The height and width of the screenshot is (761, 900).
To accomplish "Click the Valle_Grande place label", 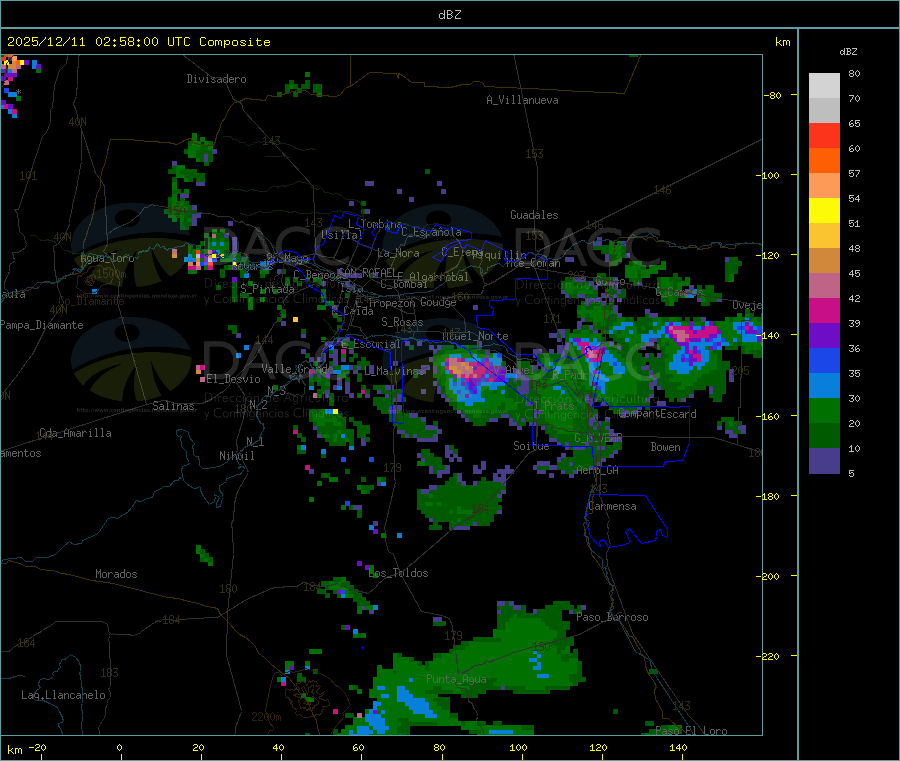I will [297, 368].
